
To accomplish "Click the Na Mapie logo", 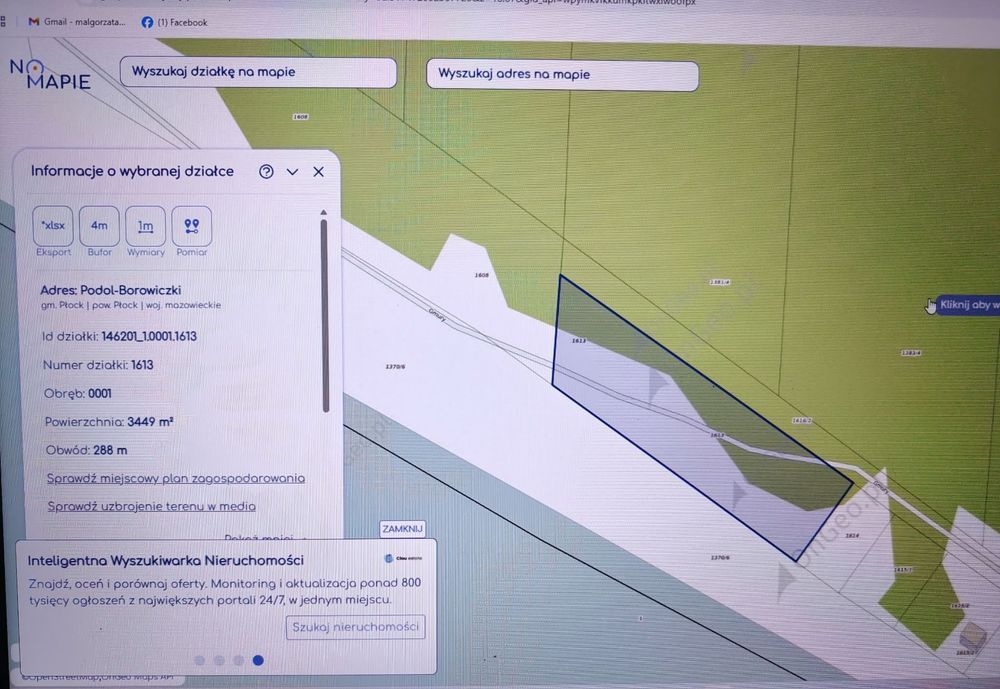I will (50, 75).
